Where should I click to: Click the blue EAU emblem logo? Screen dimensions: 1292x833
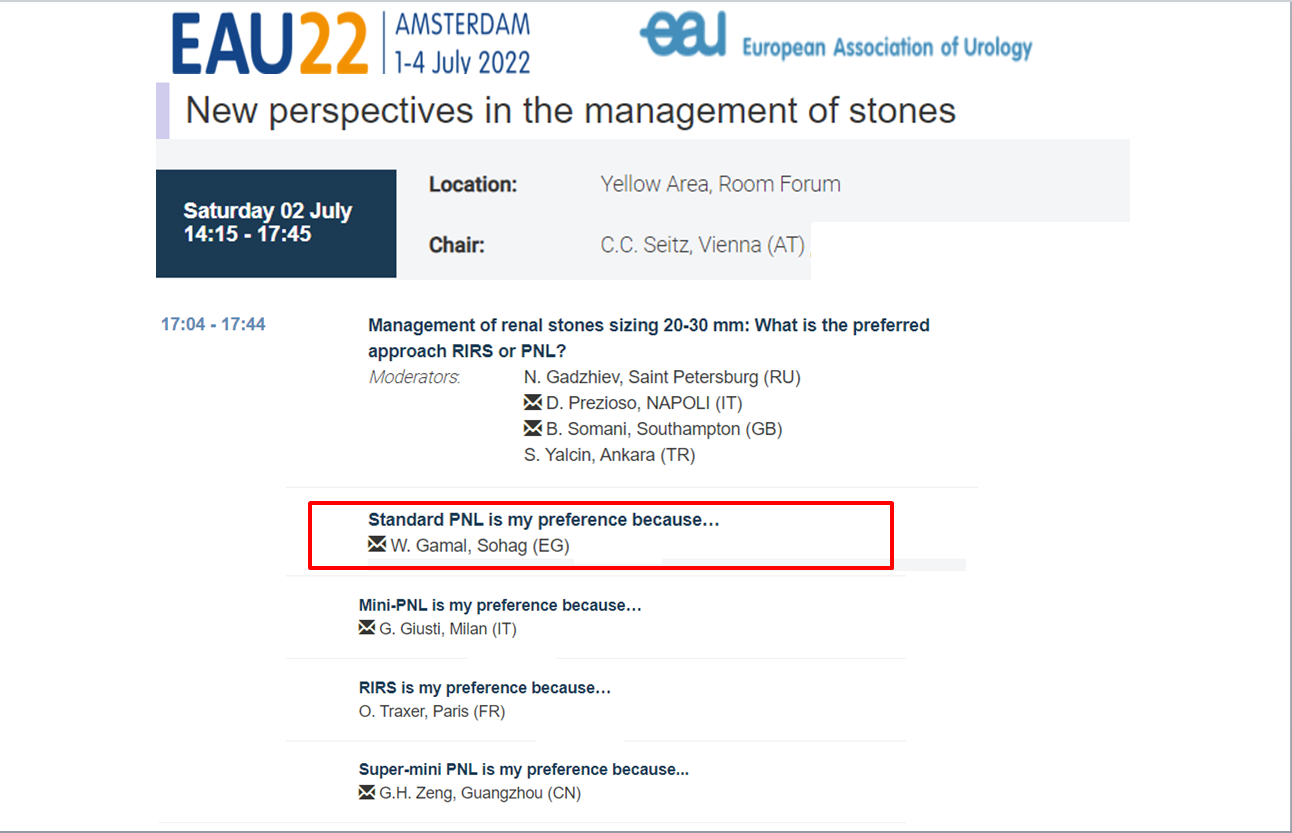point(682,38)
